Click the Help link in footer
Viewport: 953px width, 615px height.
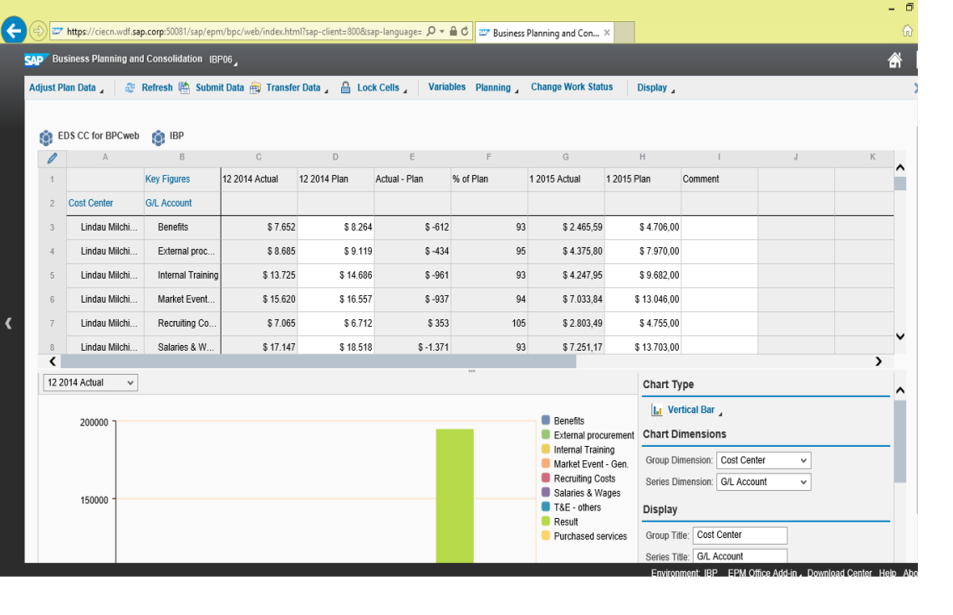[x=887, y=572]
